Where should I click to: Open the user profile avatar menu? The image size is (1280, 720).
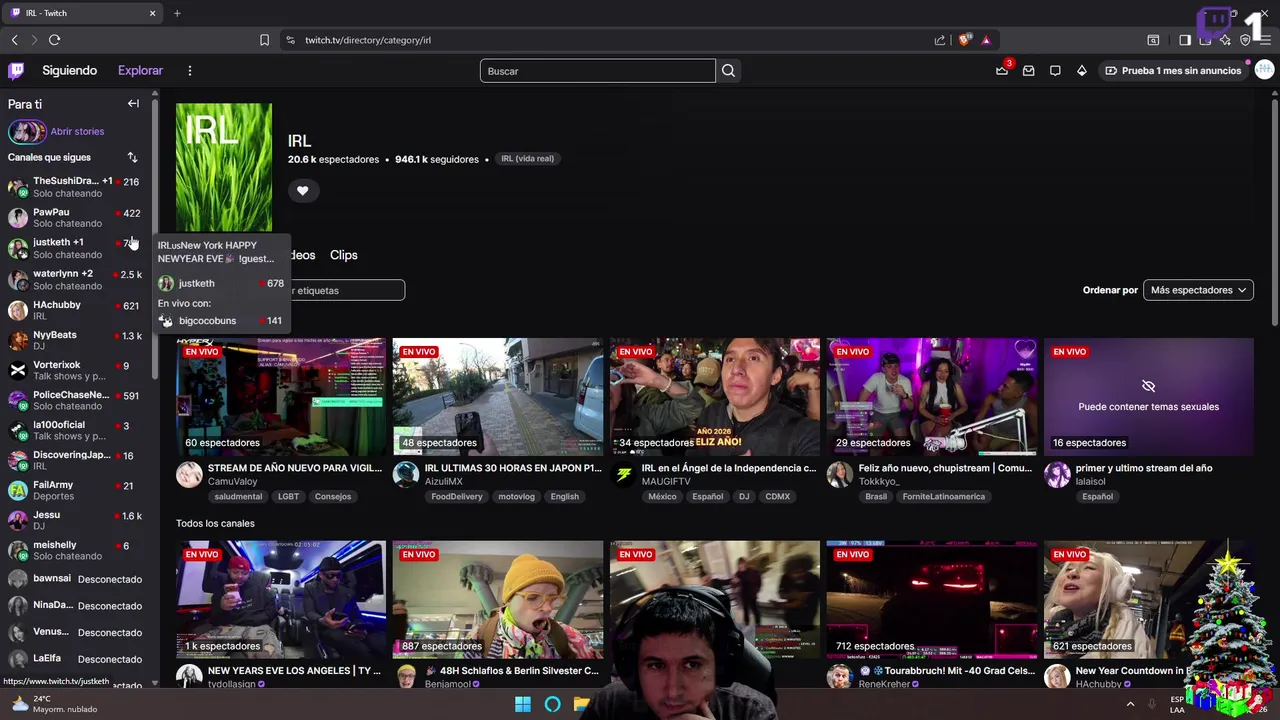pos(1264,70)
